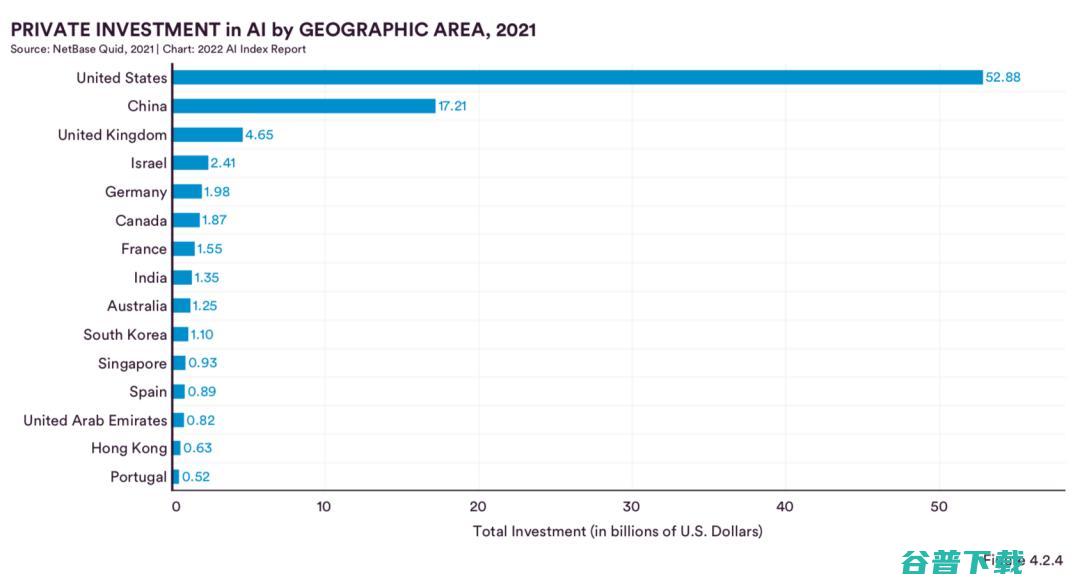Image resolution: width=1080 pixels, height=584 pixels.
Task: Click the United Kingdom bar
Action: click(207, 135)
